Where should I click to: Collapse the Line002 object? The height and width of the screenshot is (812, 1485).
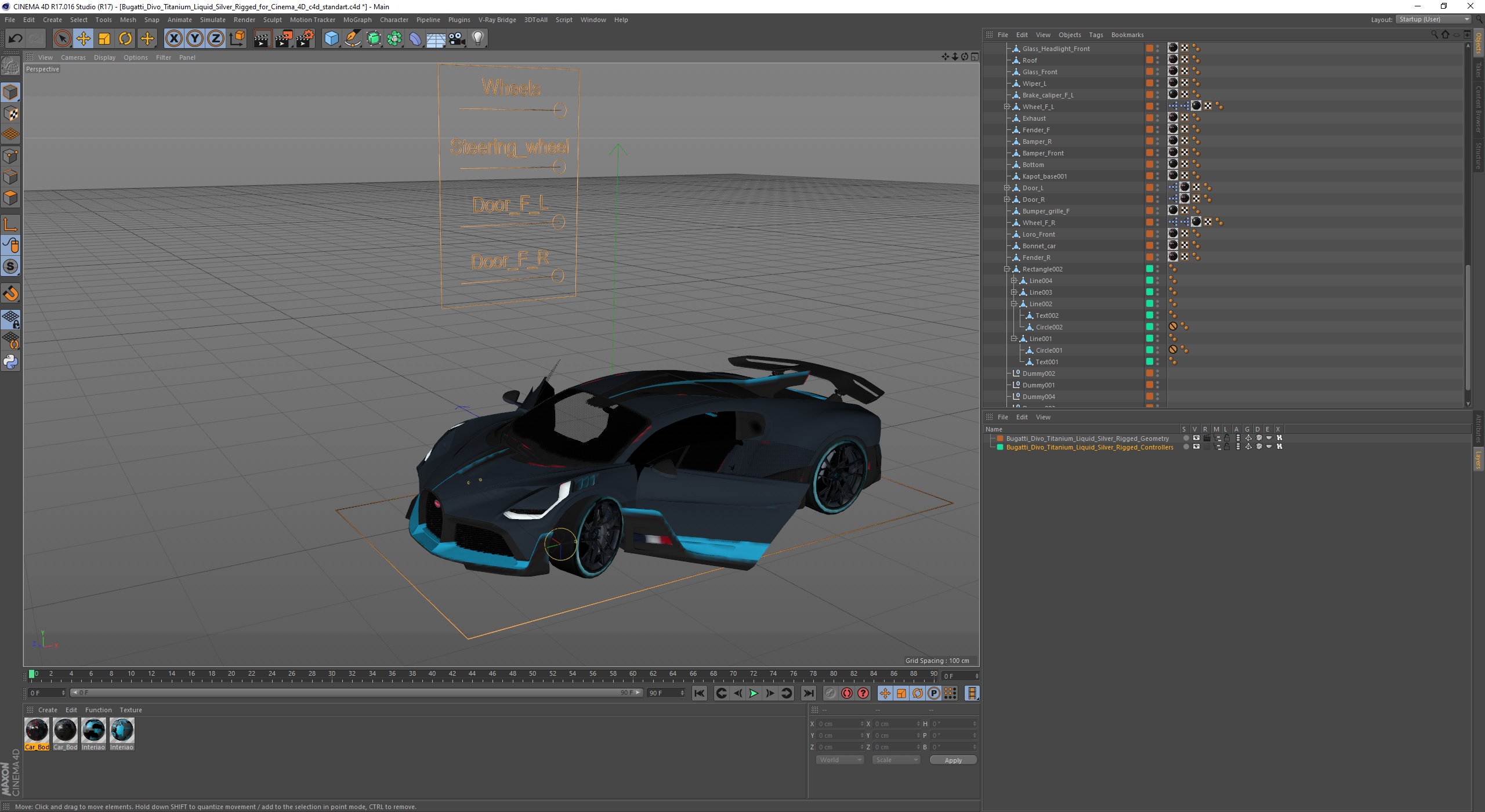point(1014,304)
